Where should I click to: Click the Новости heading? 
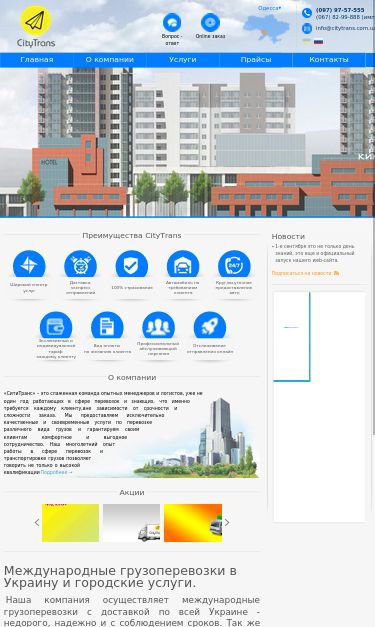[288, 236]
